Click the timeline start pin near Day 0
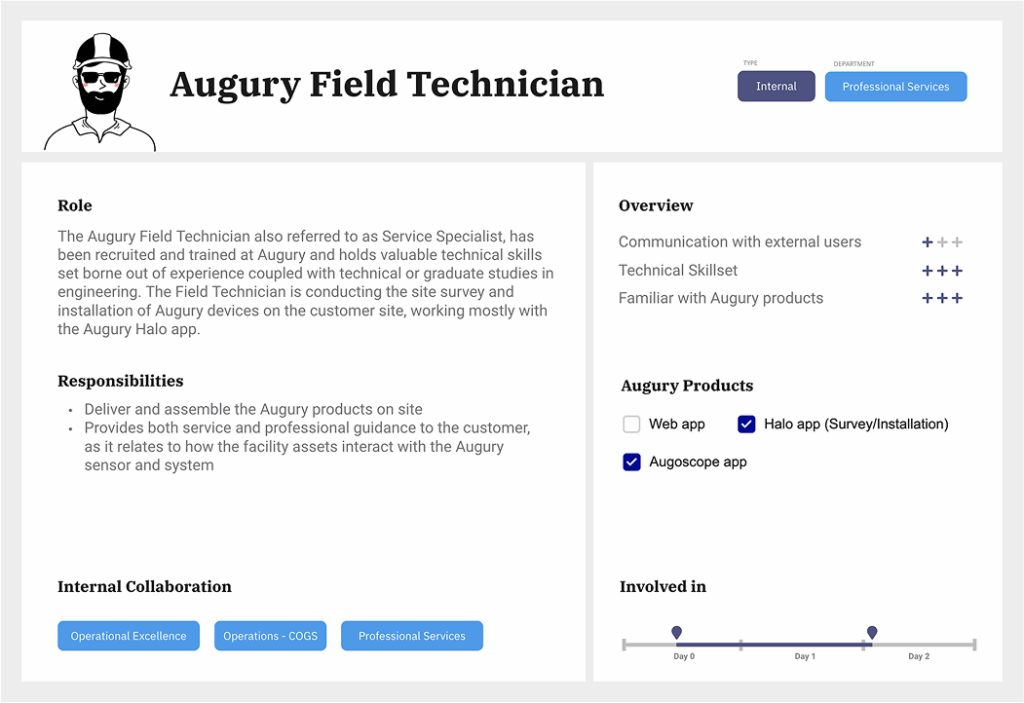Screen dimensions: 1024x703 click(677, 632)
